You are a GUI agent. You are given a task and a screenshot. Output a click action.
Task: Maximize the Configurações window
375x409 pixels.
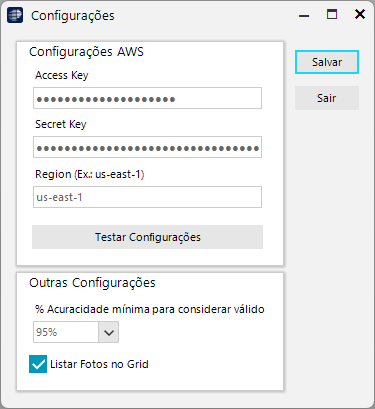[x=332, y=14]
